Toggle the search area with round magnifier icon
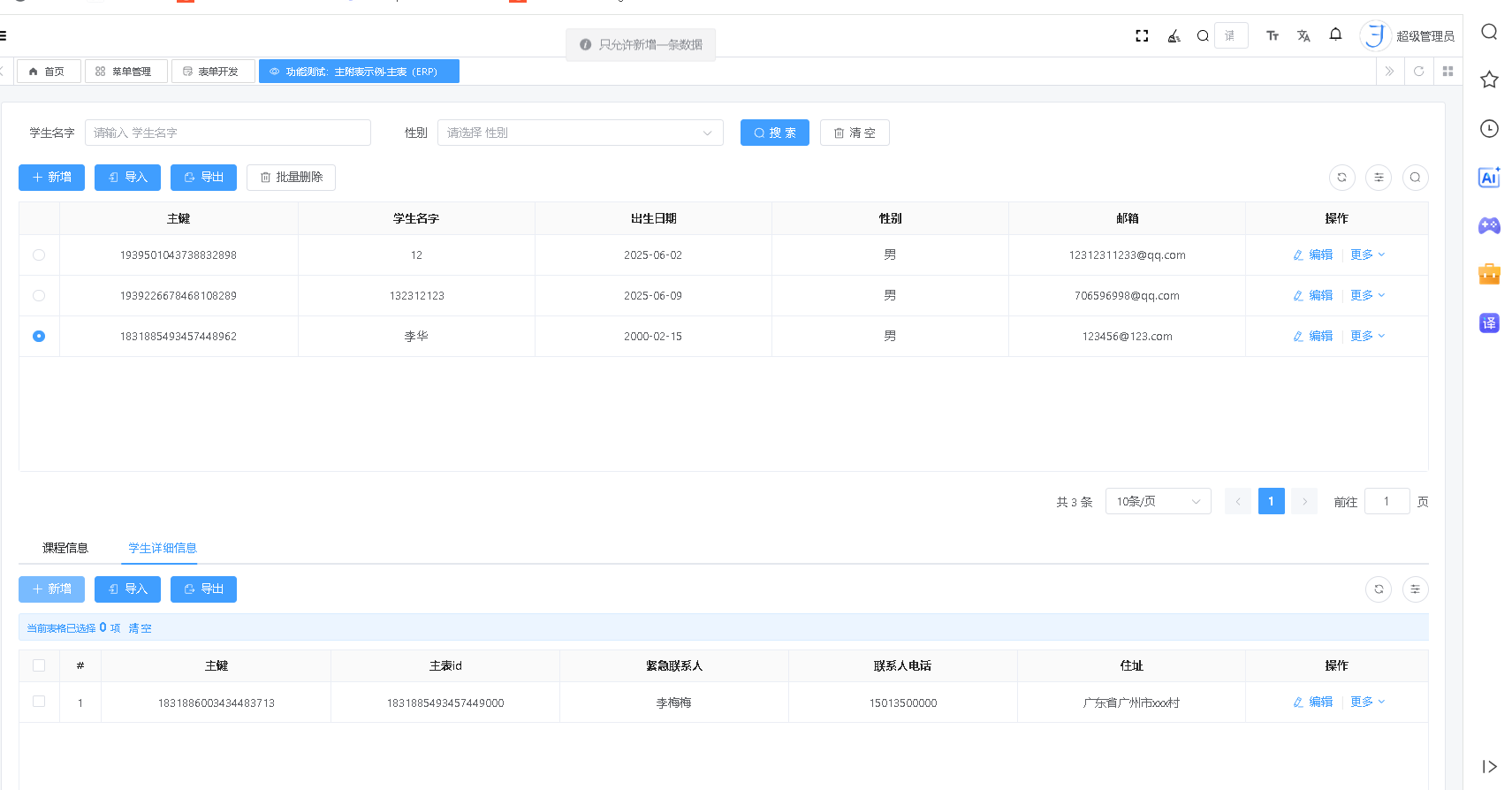Image resolution: width=1512 pixels, height=790 pixels. pyautogui.click(x=1415, y=178)
